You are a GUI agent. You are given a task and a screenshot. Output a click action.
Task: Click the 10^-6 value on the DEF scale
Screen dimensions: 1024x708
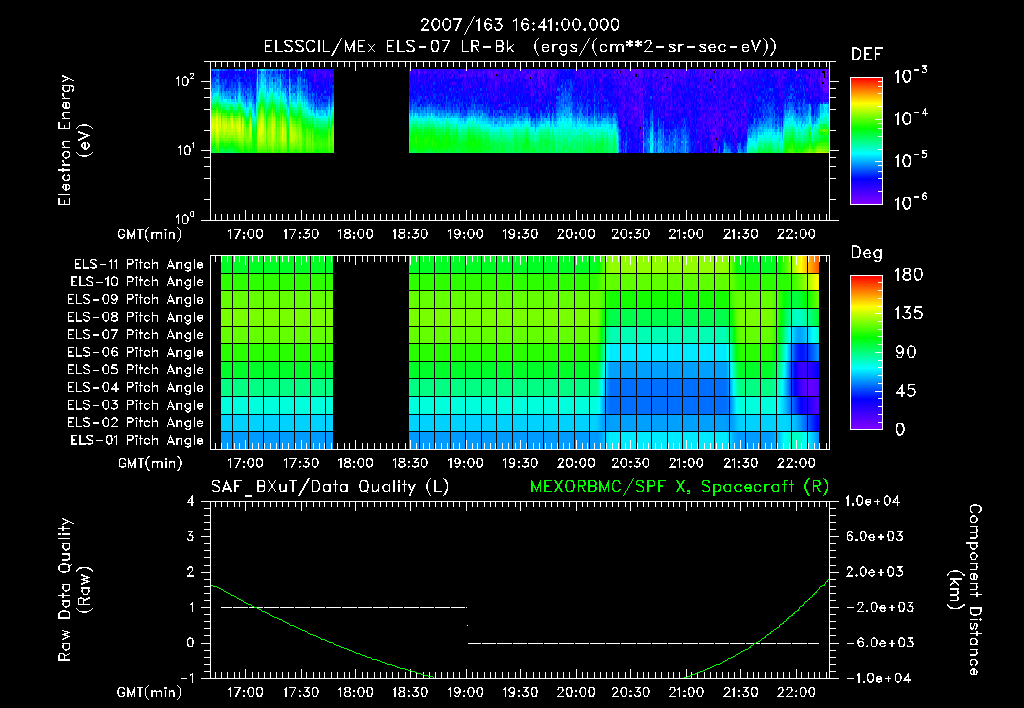coord(910,202)
